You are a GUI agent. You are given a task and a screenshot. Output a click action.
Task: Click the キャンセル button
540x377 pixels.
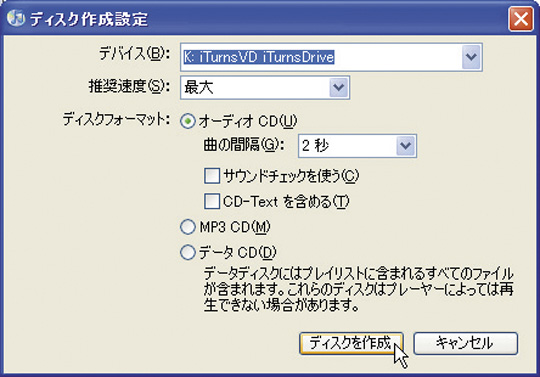pos(466,343)
